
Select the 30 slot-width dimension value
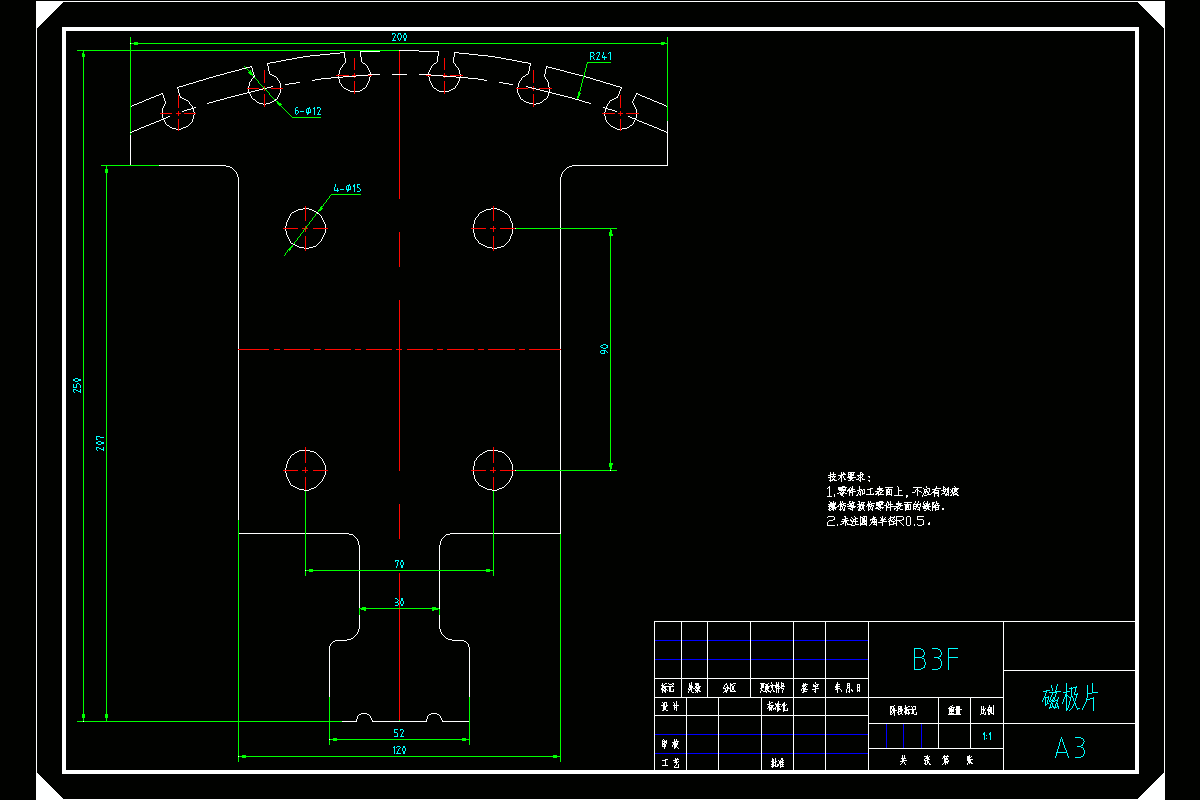click(x=399, y=602)
